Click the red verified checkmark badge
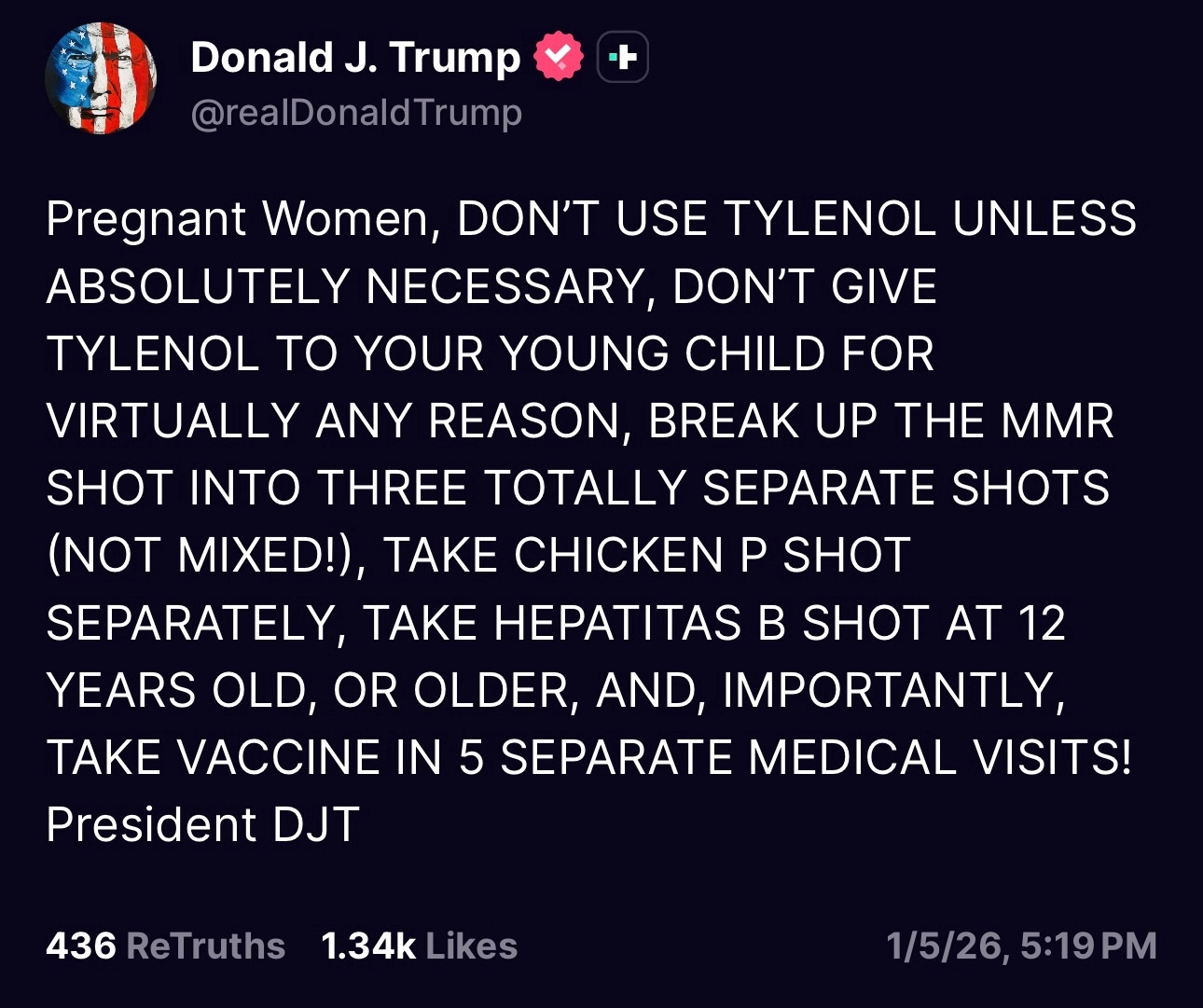Image resolution: width=1203 pixels, height=1008 pixels. [x=558, y=57]
